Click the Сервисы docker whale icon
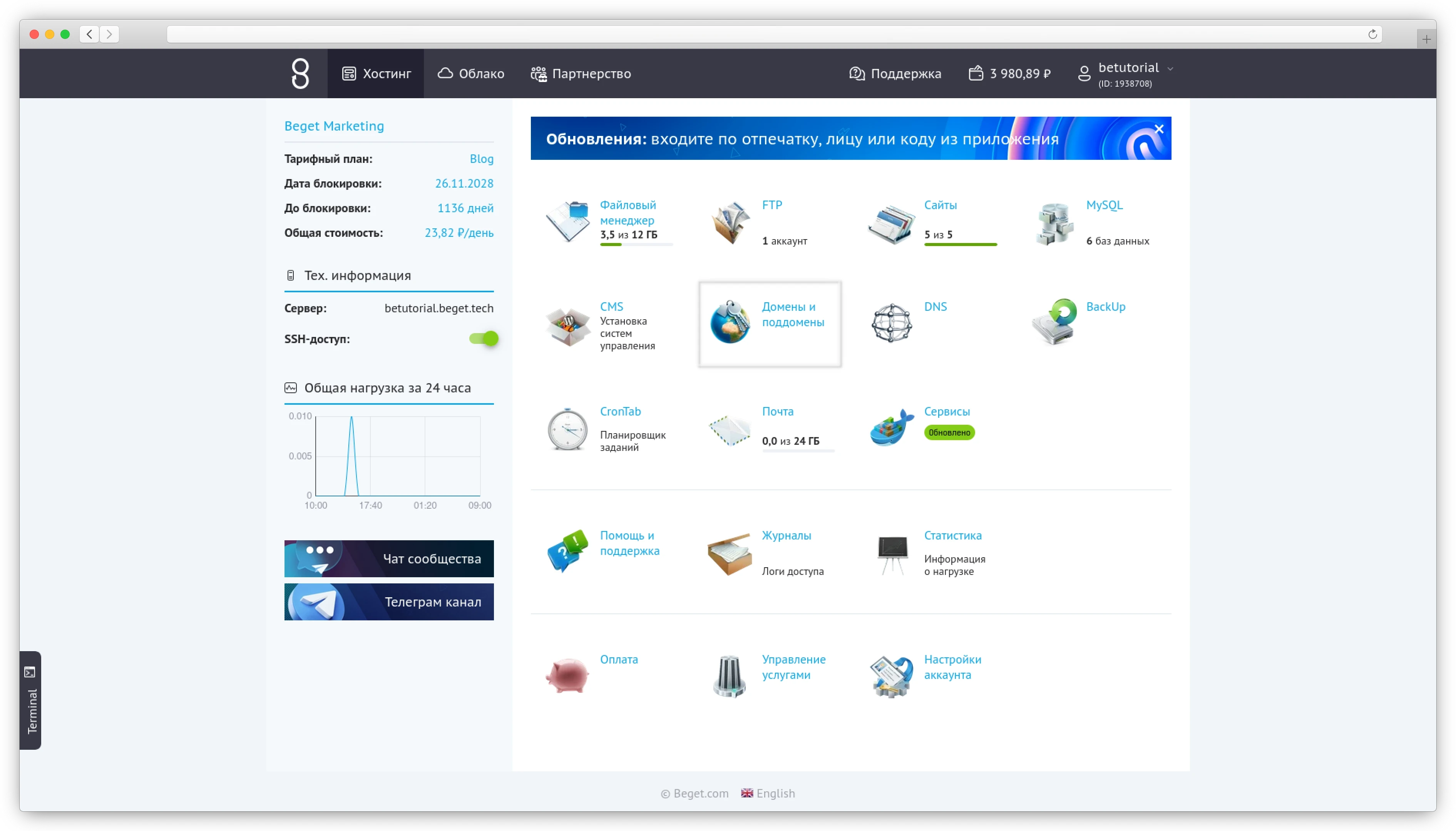This screenshot has height=831, width=1456. coord(892,427)
